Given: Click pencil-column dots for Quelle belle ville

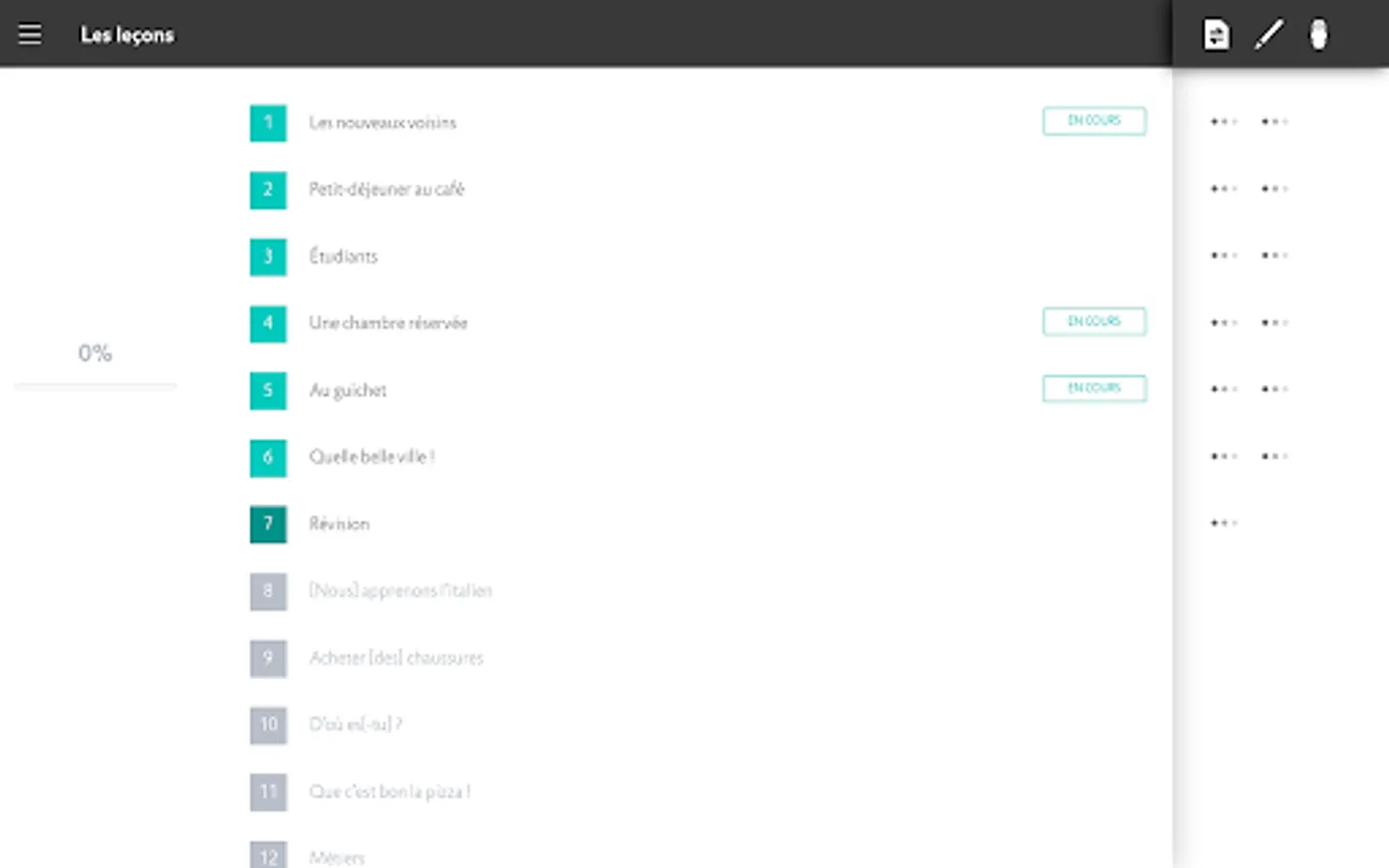Looking at the screenshot, I should 1274,456.
